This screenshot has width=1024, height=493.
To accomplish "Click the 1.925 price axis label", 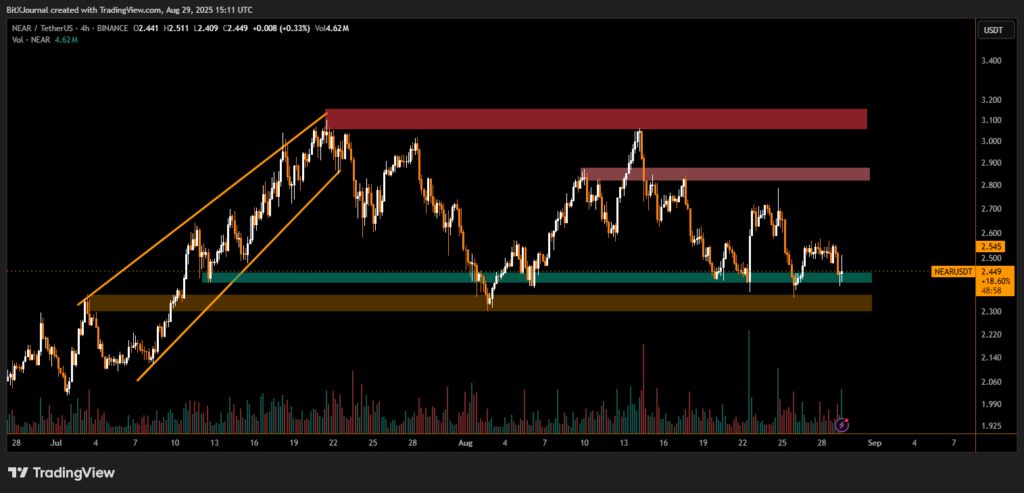I will (x=990, y=426).
